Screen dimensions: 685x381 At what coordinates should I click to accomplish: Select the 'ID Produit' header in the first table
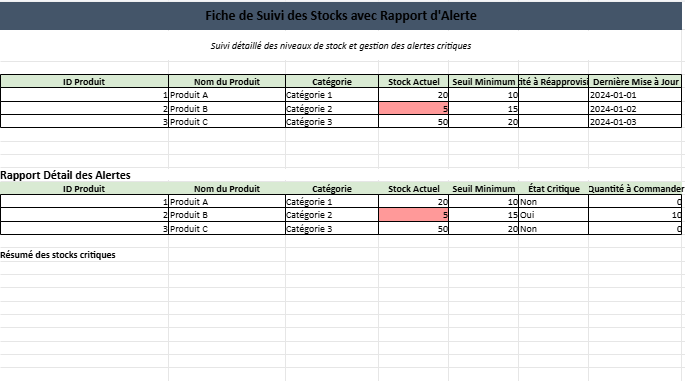tap(84, 82)
